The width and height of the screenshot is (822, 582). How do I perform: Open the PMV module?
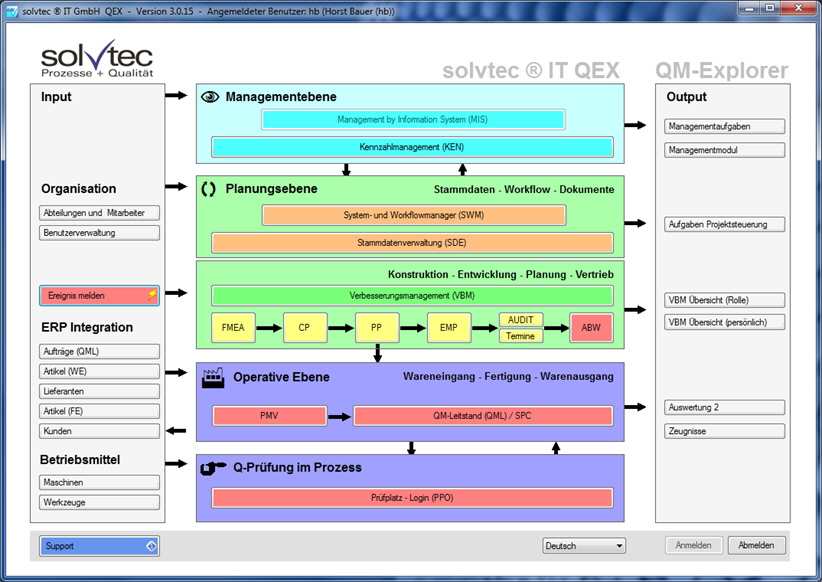pyautogui.click(x=269, y=416)
